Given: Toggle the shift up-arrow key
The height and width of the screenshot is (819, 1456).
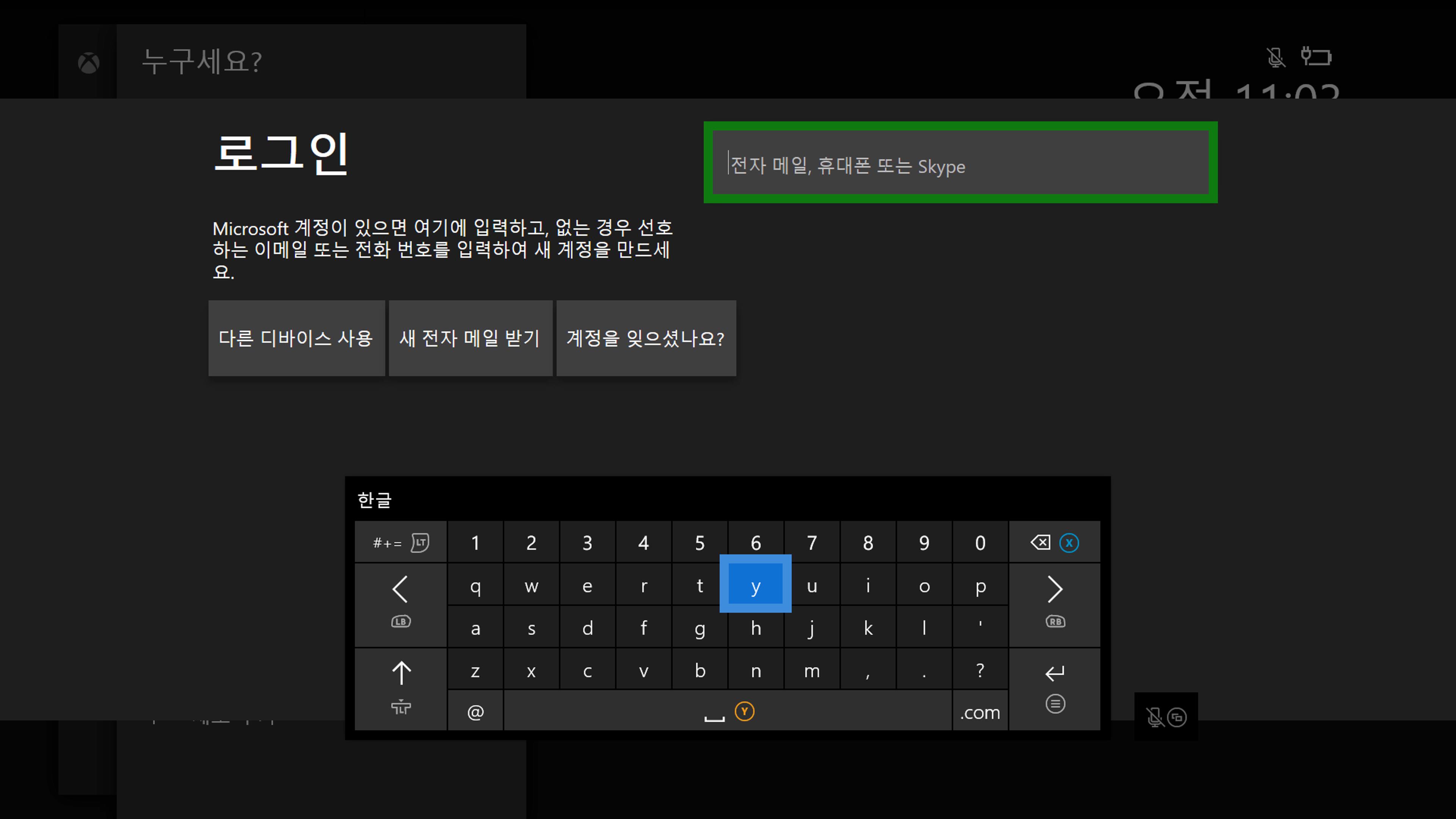Looking at the screenshot, I should (x=401, y=689).
